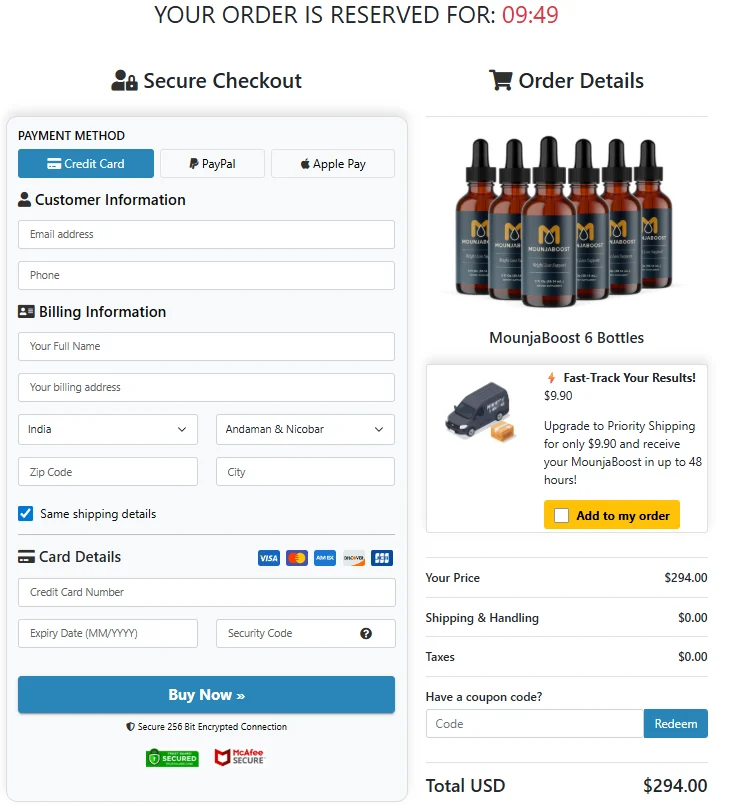Select the JCB card icon

point(381,558)
